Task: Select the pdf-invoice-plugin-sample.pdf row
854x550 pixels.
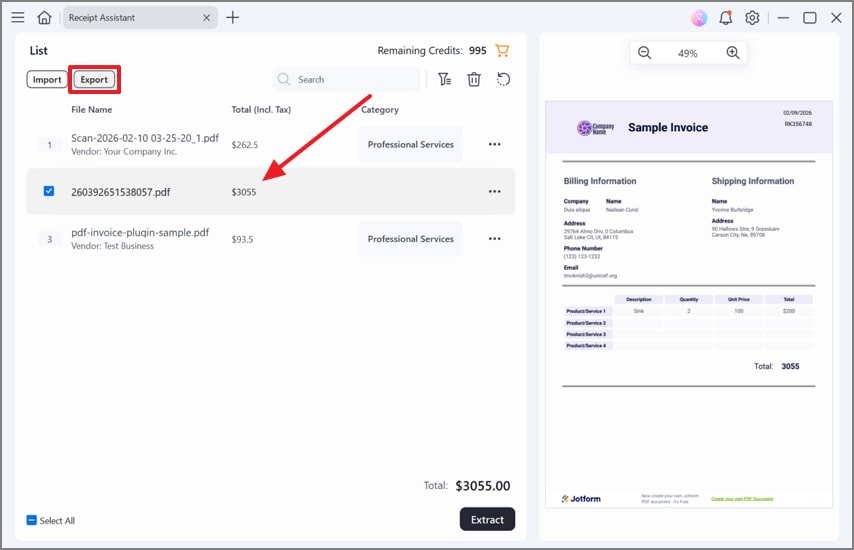Action: tap(271, 239)
